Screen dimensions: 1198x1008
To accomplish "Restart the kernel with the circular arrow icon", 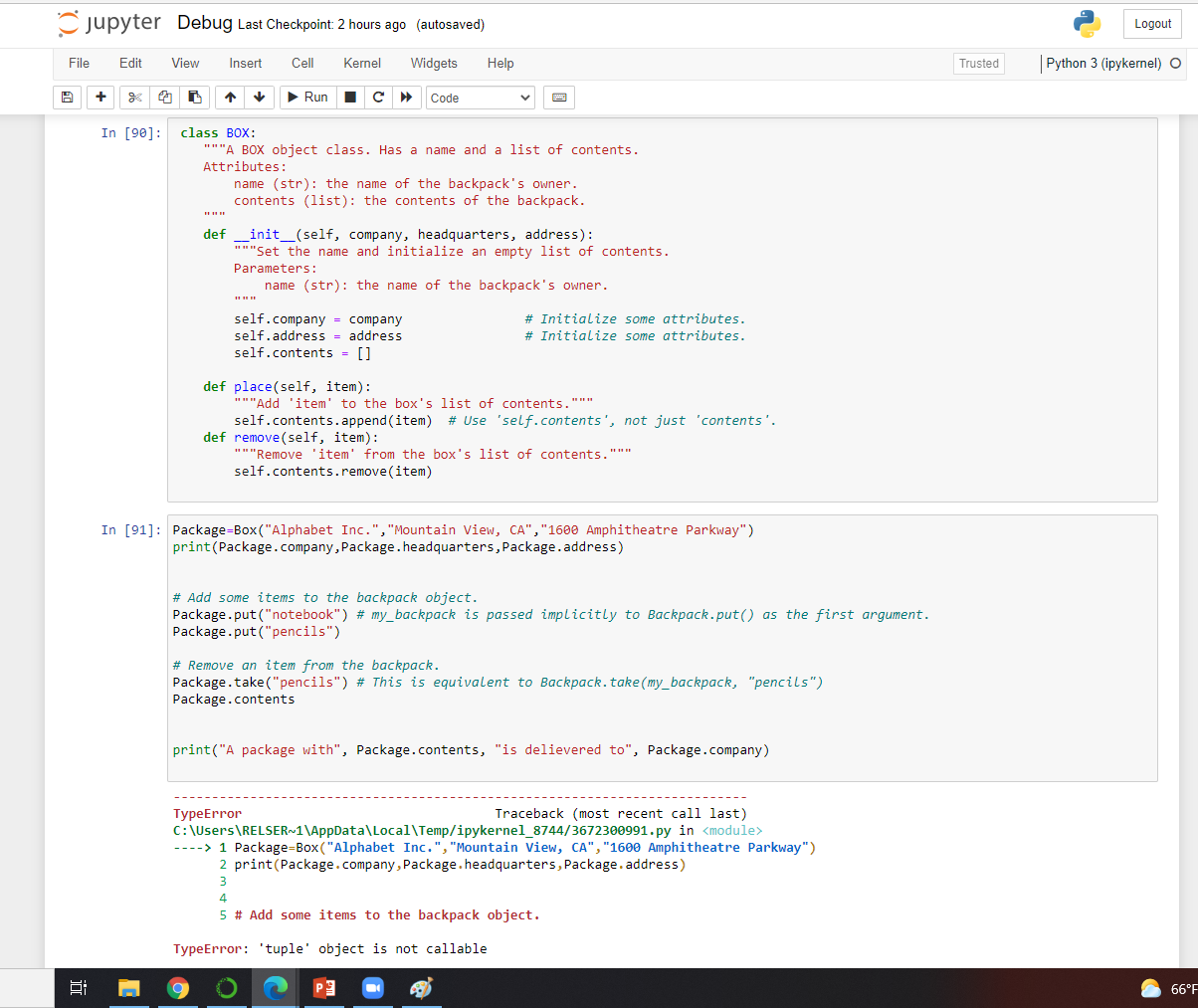I will pos(378,98).
